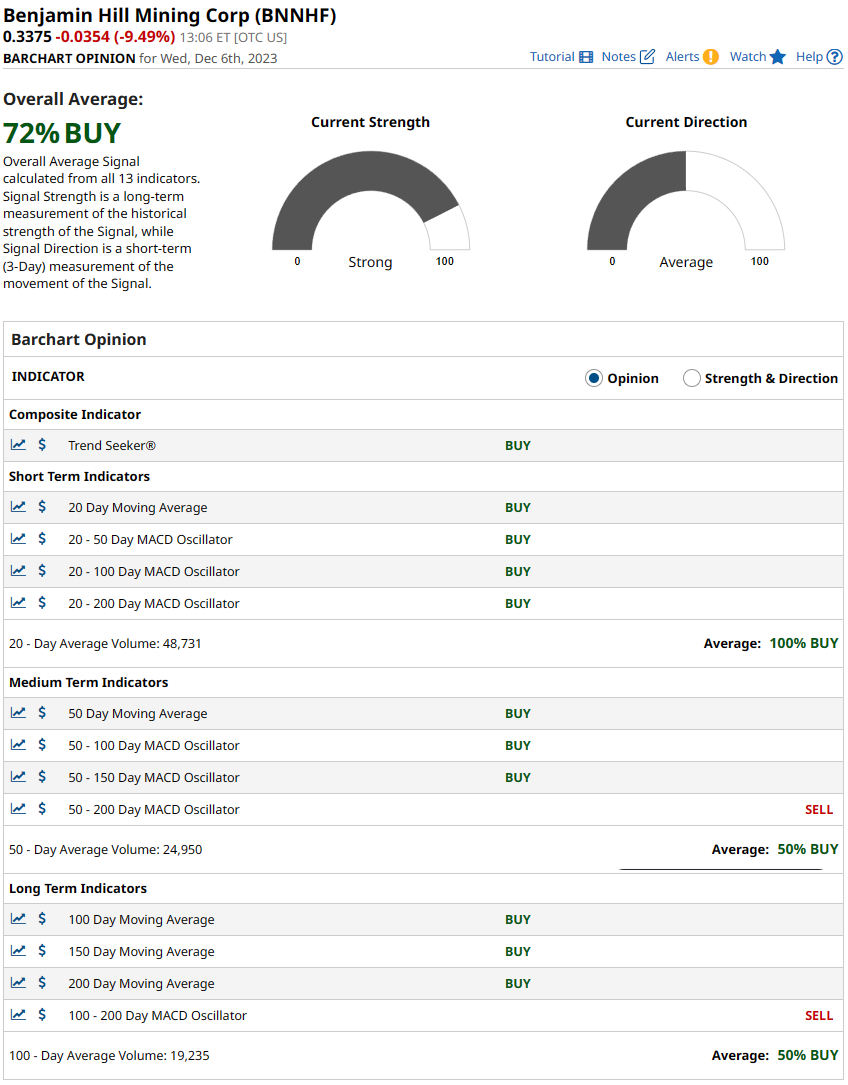Click dollar icon for 50 - 200 Day MACD Oscillator
Image resolution: width=848 pixels, height=1085 pixels.
point(42,809)
